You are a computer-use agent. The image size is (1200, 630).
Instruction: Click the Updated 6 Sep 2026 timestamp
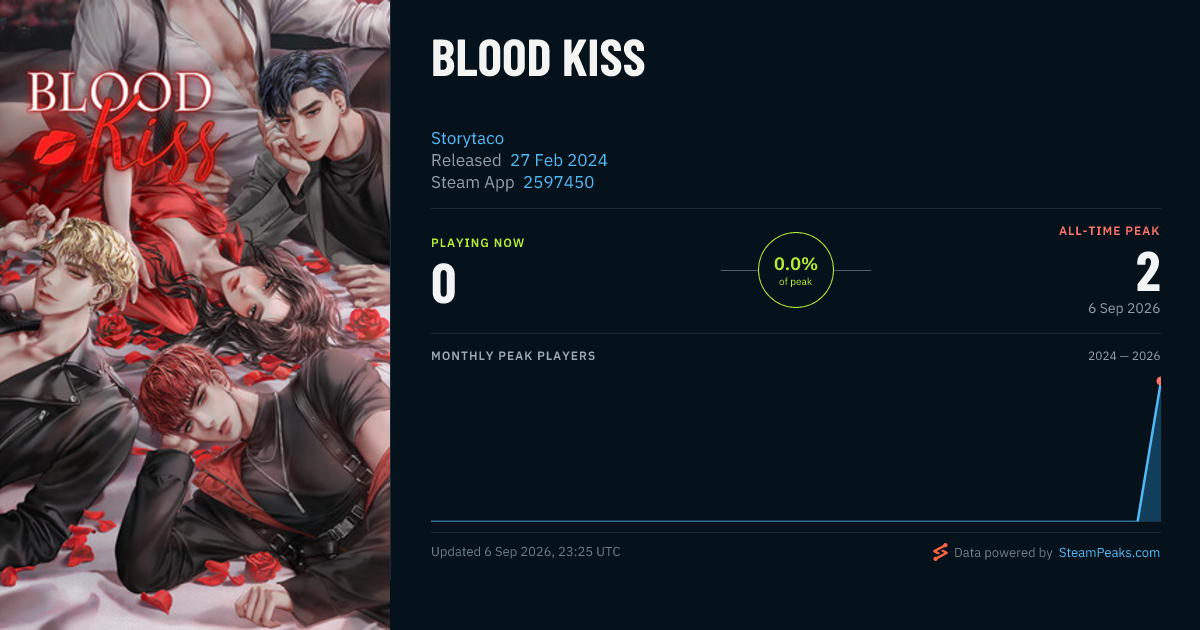click(x=526, y=552)
